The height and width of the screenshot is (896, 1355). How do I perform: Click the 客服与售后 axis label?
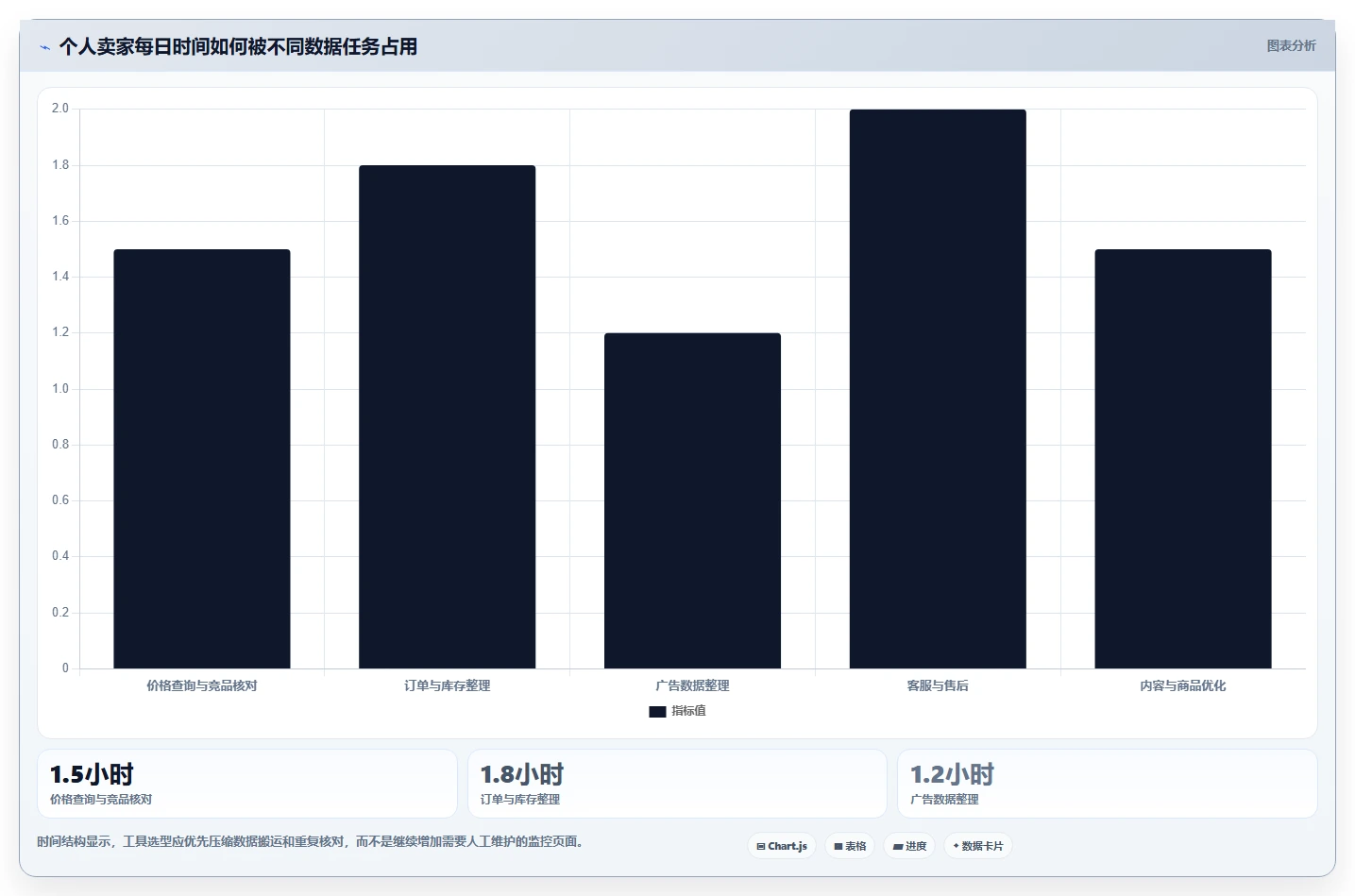[938, 685]
